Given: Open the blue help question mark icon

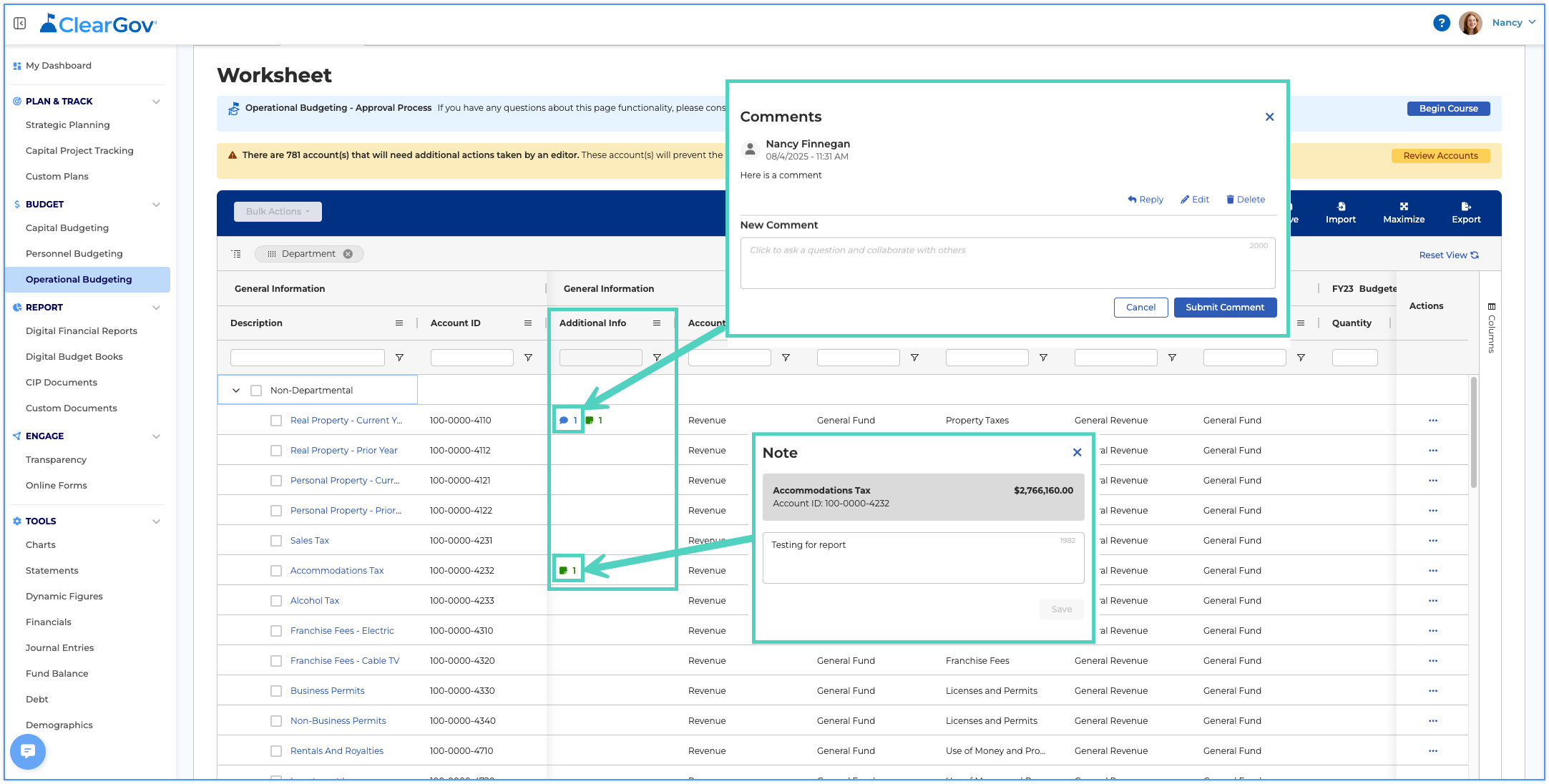Looking at the screenshot, I should point(1441,23).
